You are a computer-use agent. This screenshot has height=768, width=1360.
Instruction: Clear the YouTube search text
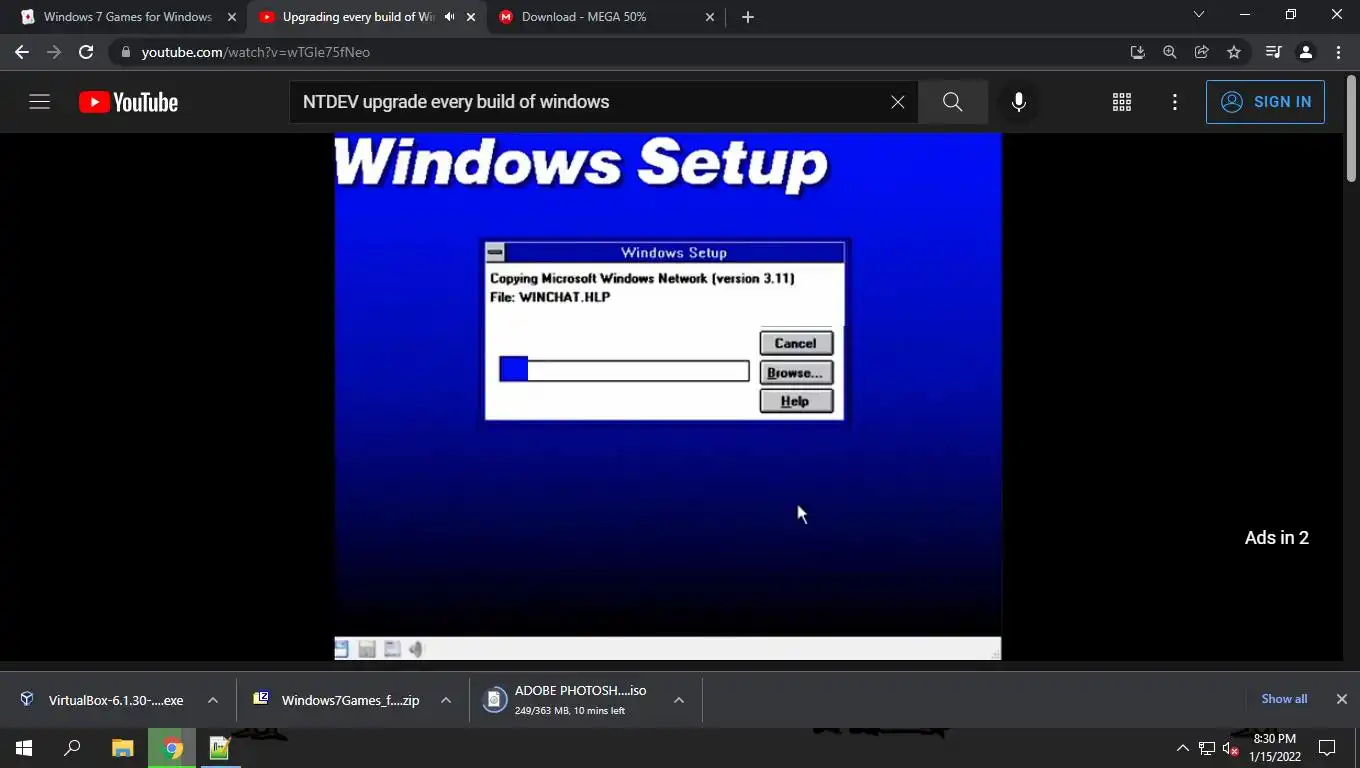pyautogui.click(x=897, y=102)
